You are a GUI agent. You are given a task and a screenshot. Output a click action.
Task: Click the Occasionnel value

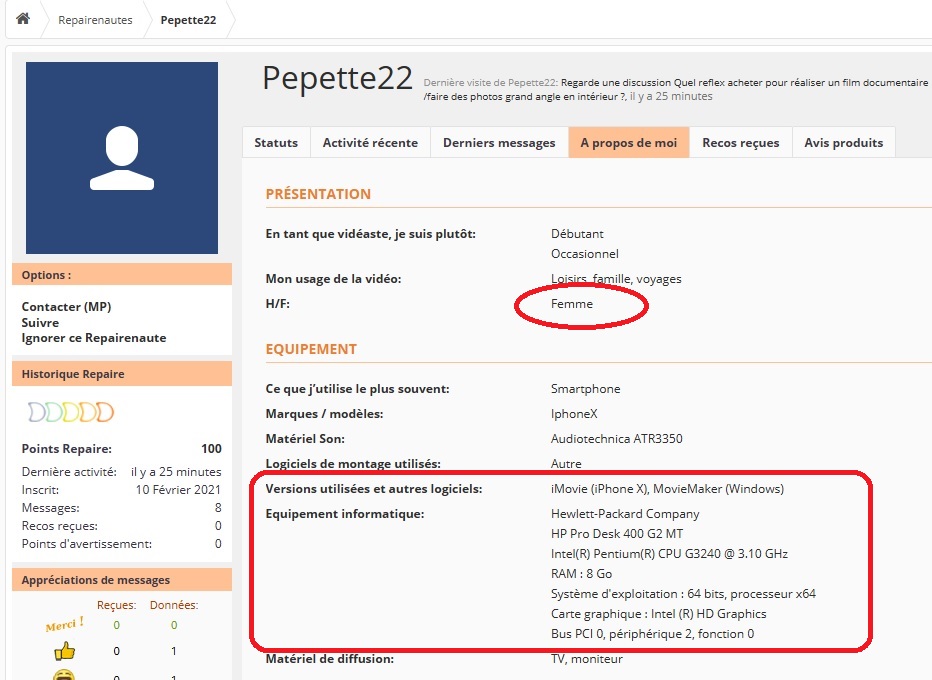click(585, 254)
